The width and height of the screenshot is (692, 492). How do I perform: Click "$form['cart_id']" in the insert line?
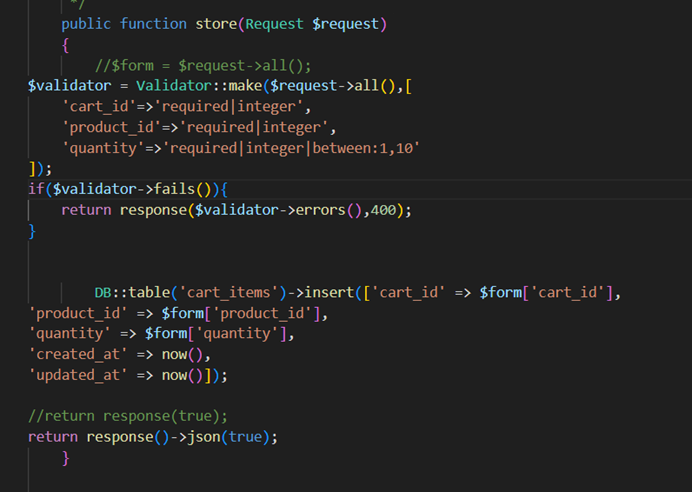(x=546, y=293)
